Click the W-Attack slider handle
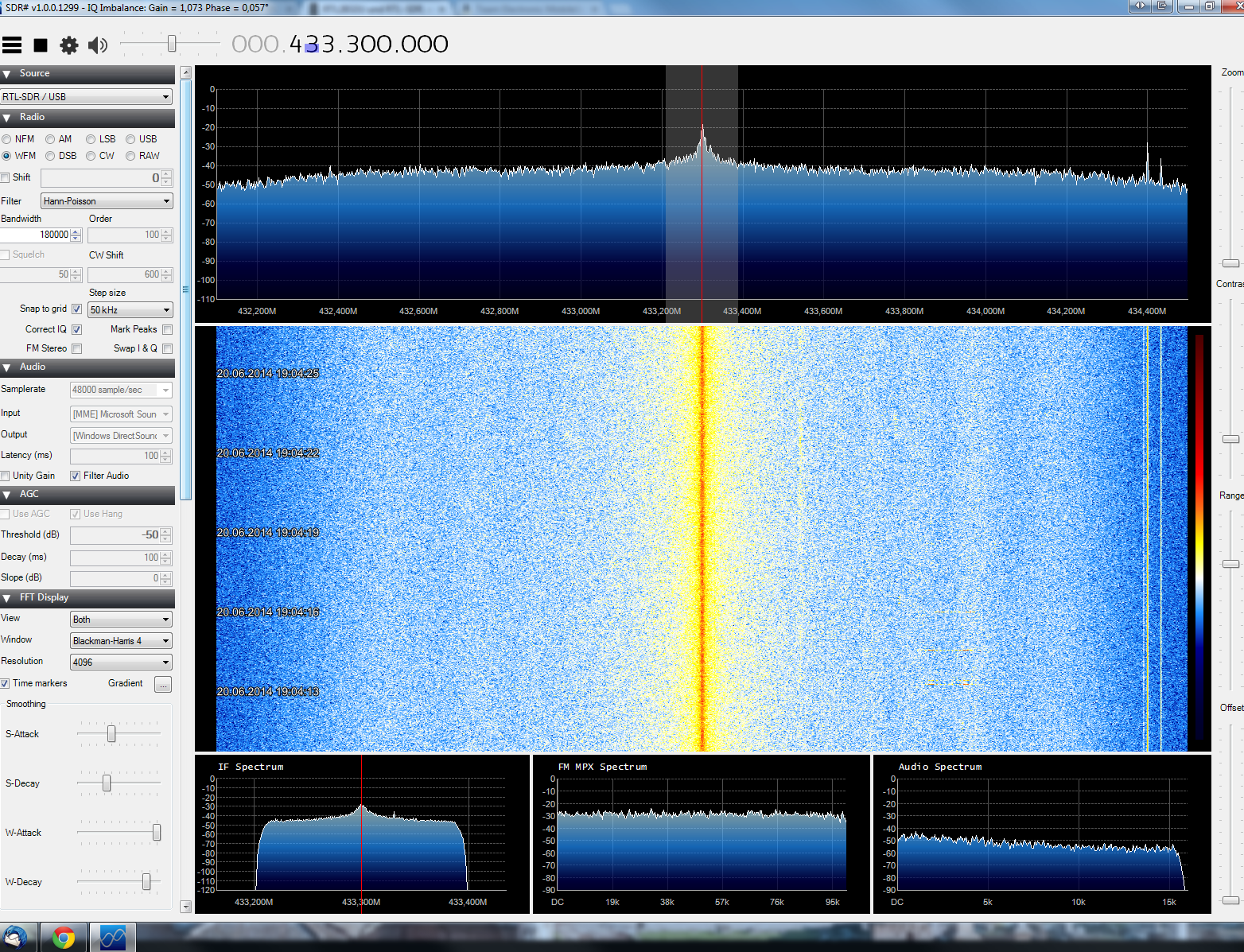Screen dimensions: 1244x952 point(157,833)
